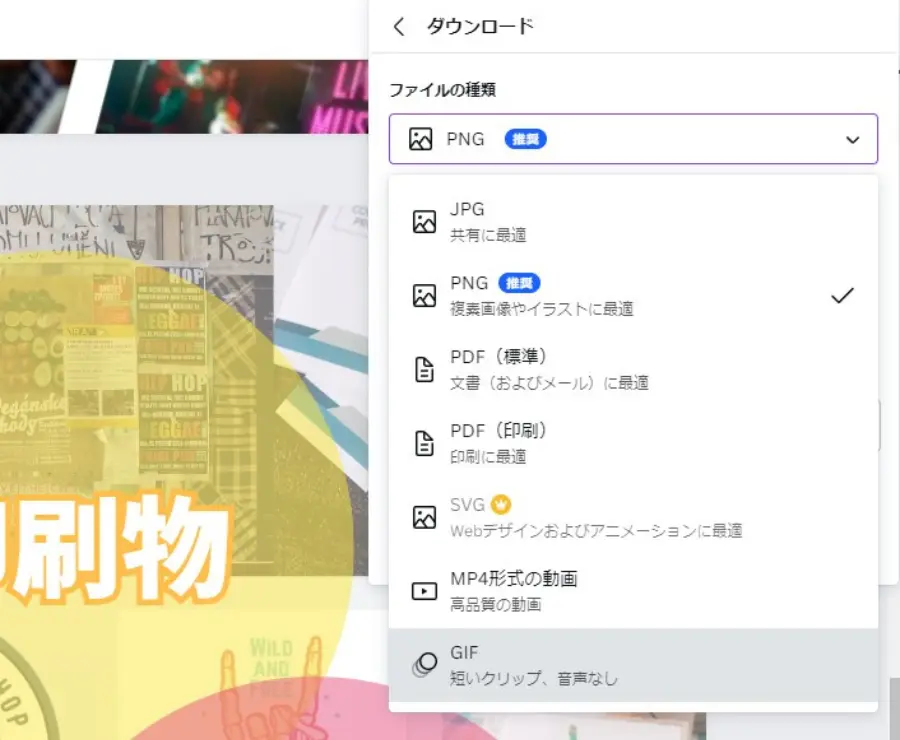Click the MP4 video play icon
The width and height of the screenshot is (900, 740).
click(x=424, y=591)
